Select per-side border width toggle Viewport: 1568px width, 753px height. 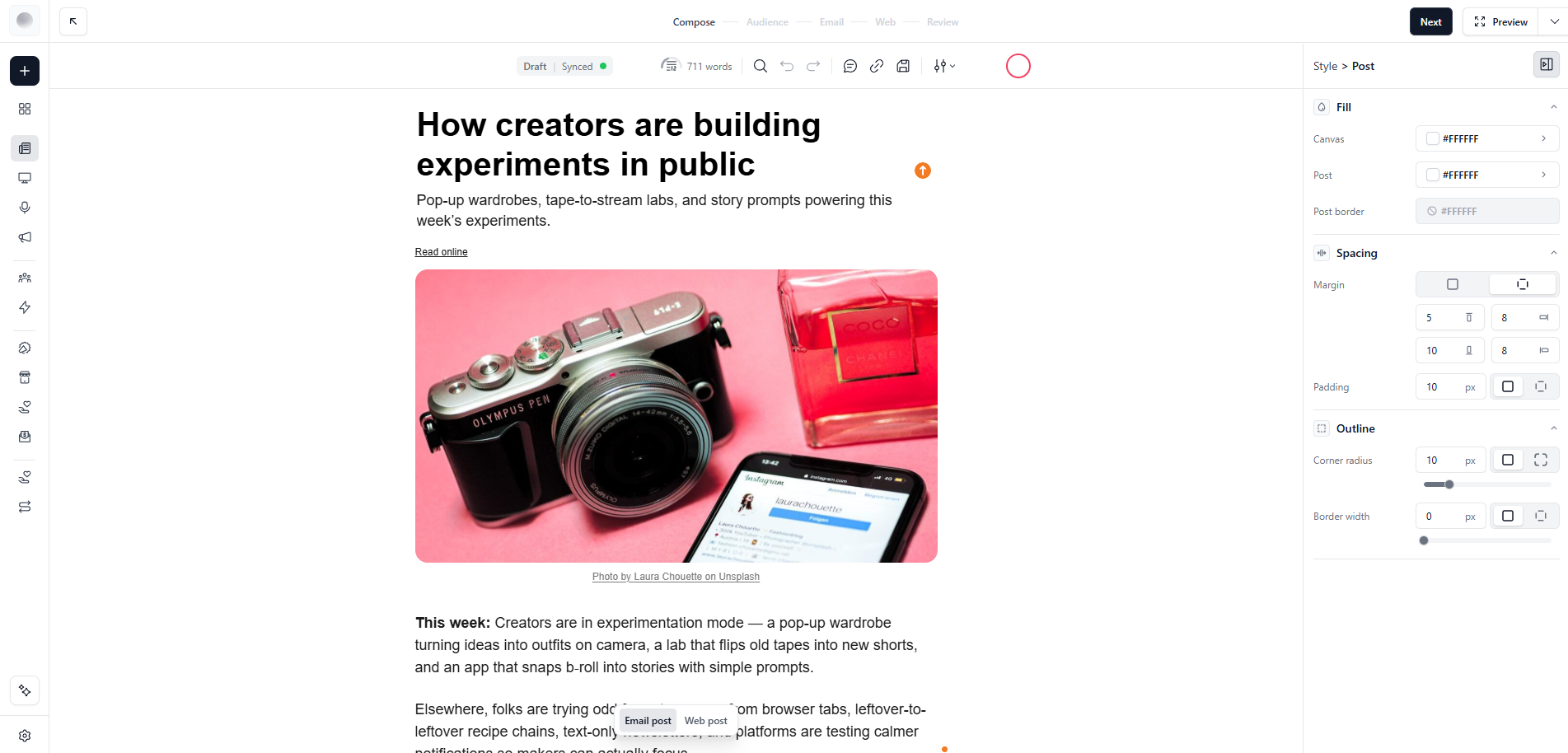coord(1541,516)
